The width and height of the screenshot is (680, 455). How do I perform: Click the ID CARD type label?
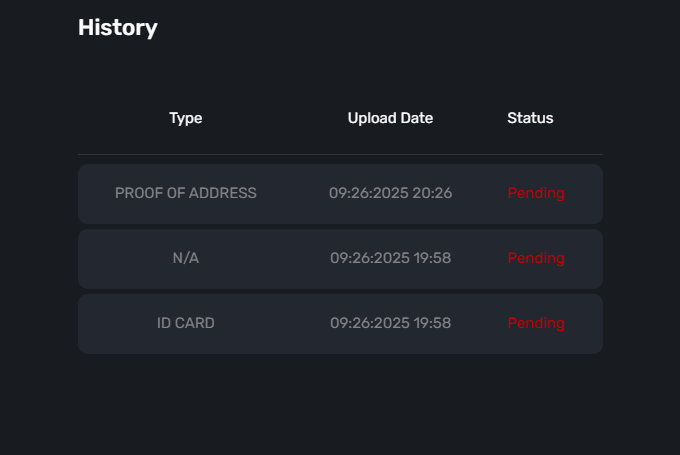coord(186,323)
